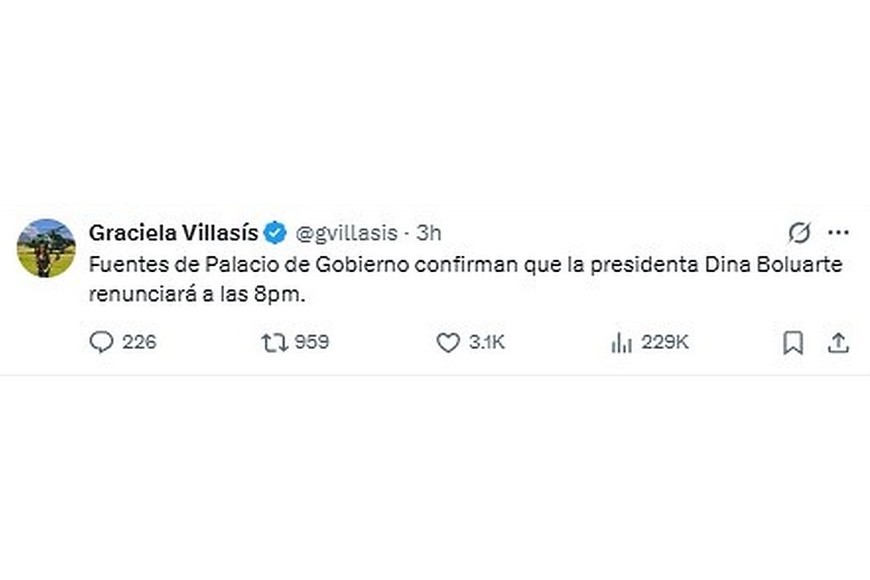
Task: Open the reply icon to comment
Action: point(103,342)
